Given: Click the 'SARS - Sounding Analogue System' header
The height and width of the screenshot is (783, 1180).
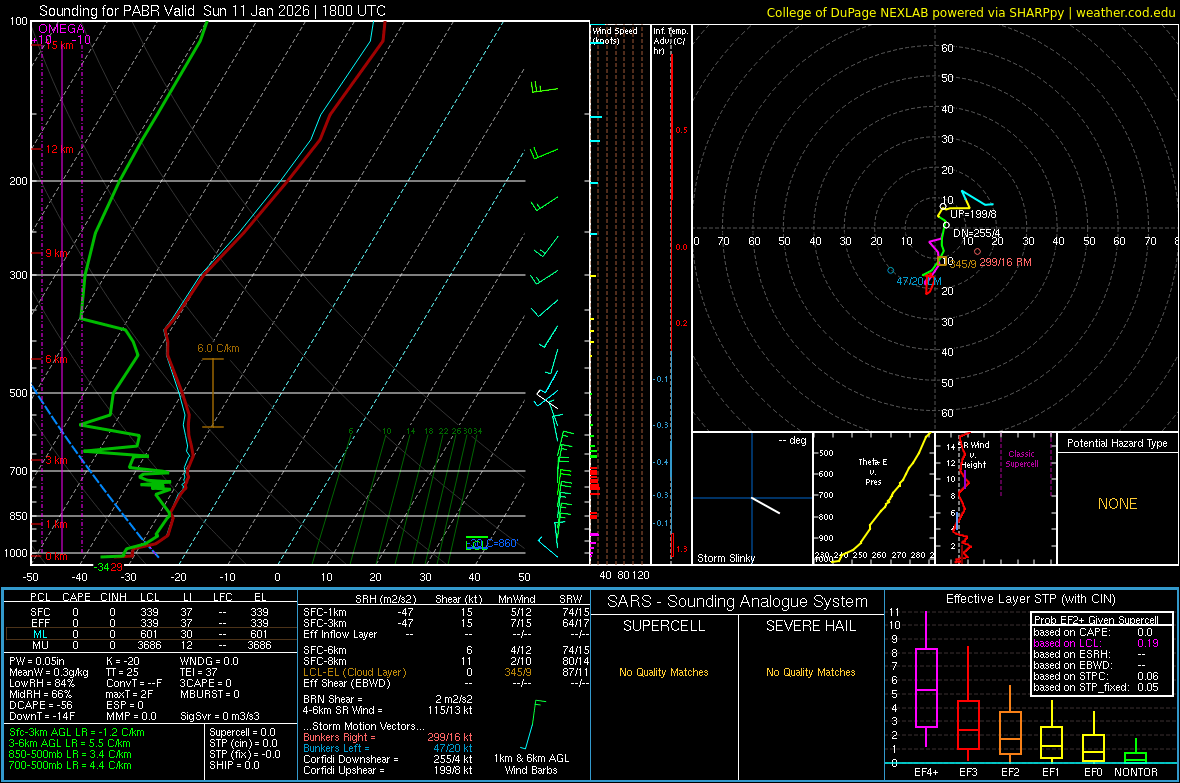Looking at the screenshot, I should coord(738,602).
